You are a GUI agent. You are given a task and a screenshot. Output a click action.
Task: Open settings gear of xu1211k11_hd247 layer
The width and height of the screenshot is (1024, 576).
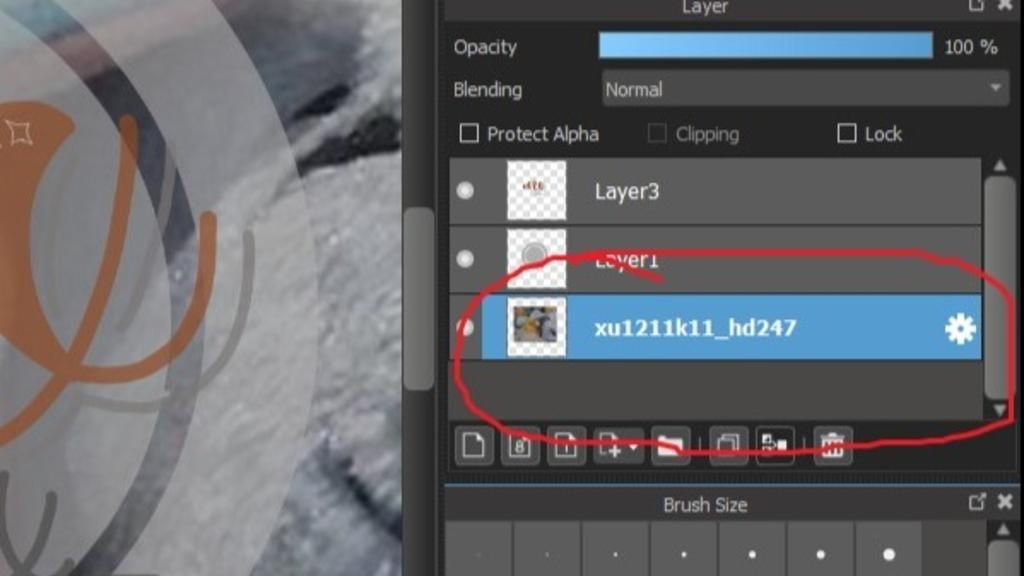click(960, 328)
